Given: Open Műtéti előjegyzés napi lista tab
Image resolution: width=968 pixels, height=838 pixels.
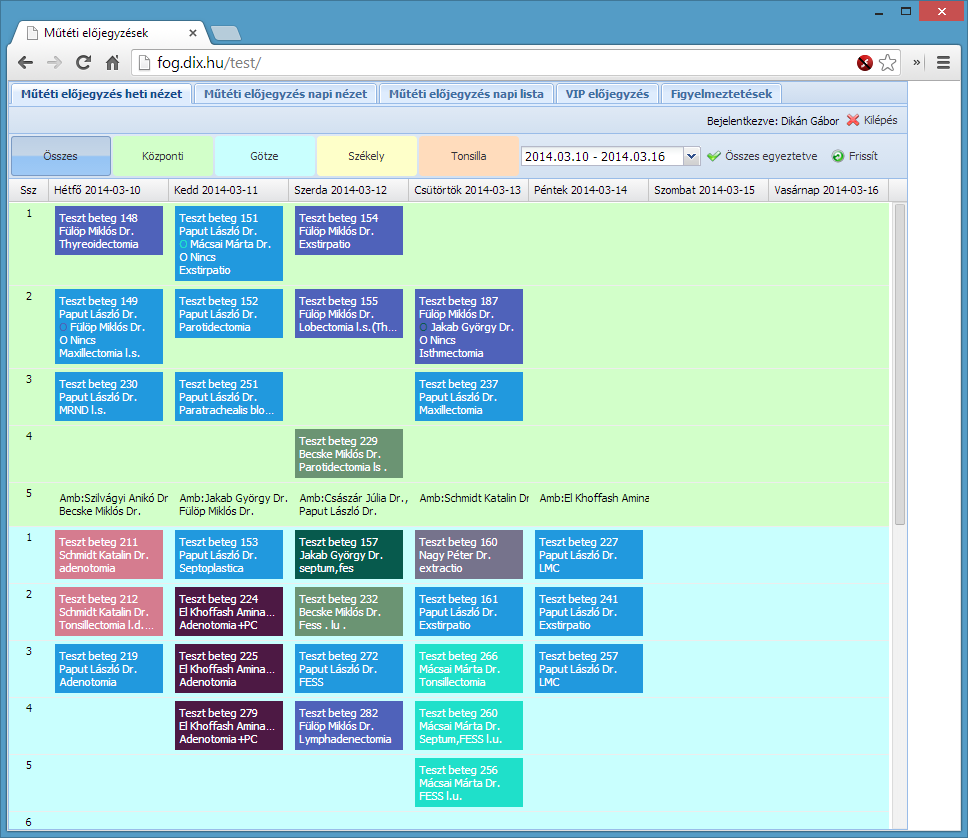Looking at the screenshot, I should [466, 94].
